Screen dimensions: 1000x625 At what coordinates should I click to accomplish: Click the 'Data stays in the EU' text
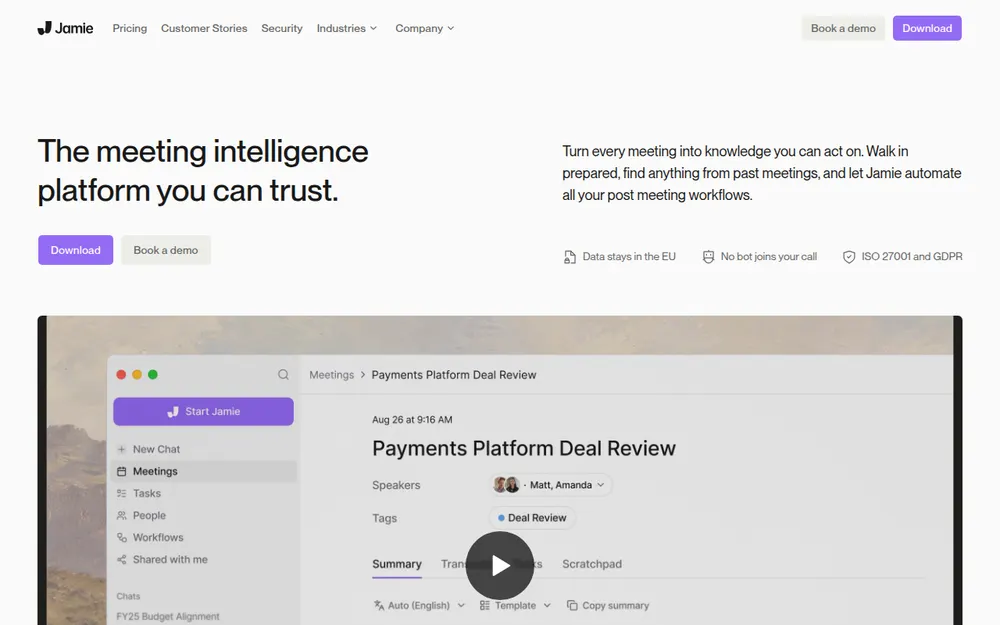[x=629, y=256]
